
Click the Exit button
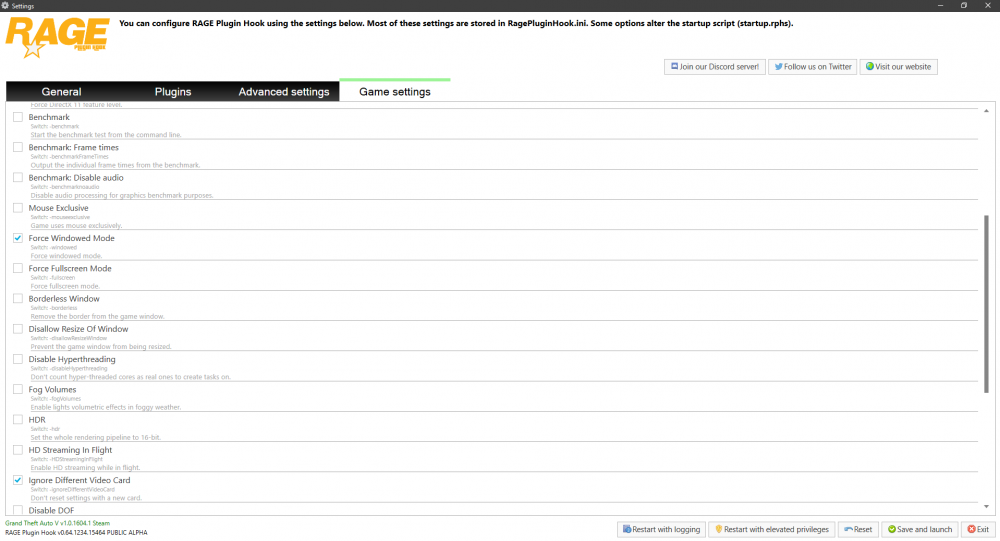point(978,529)
